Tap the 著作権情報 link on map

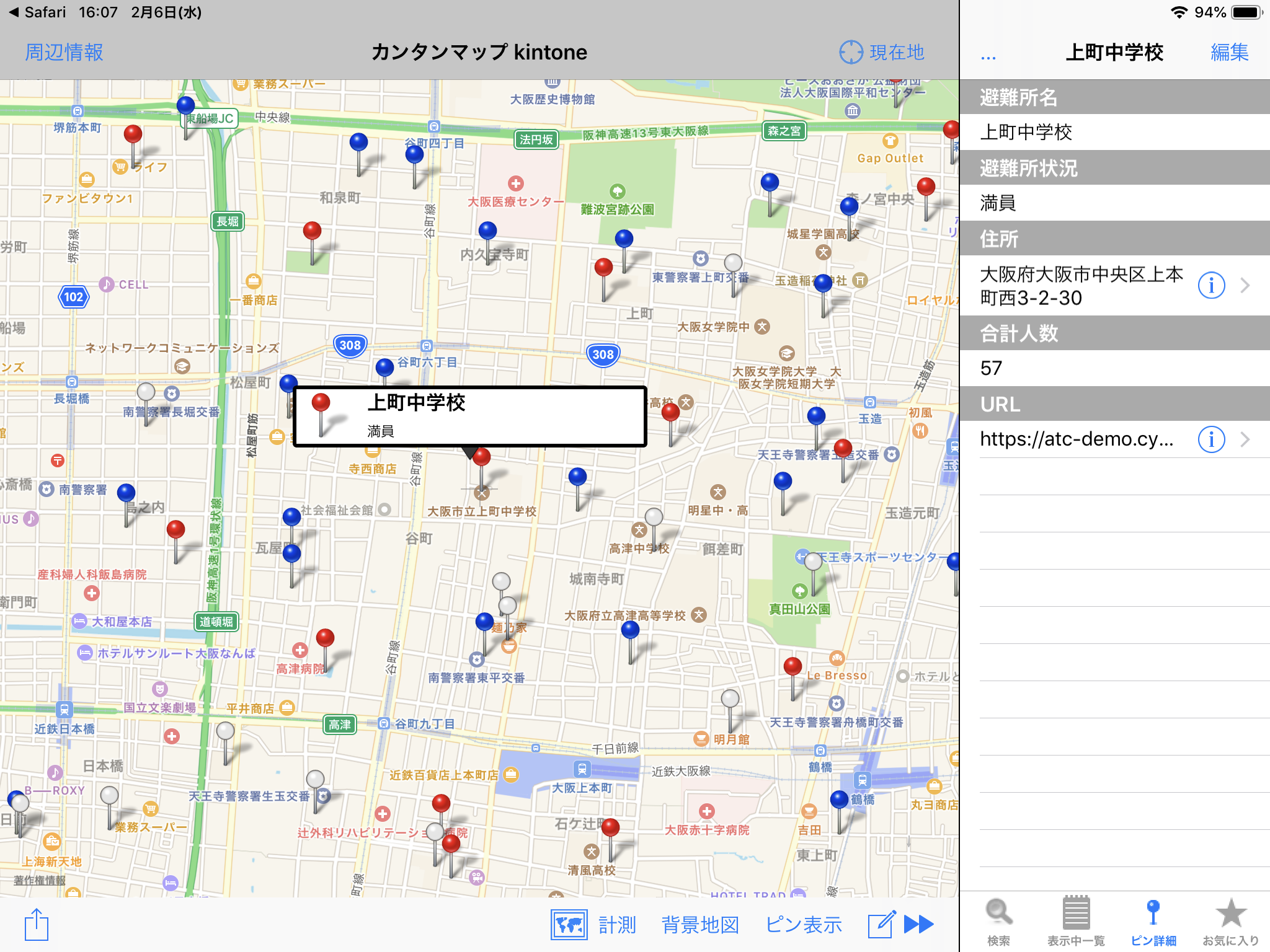point(40,880)
